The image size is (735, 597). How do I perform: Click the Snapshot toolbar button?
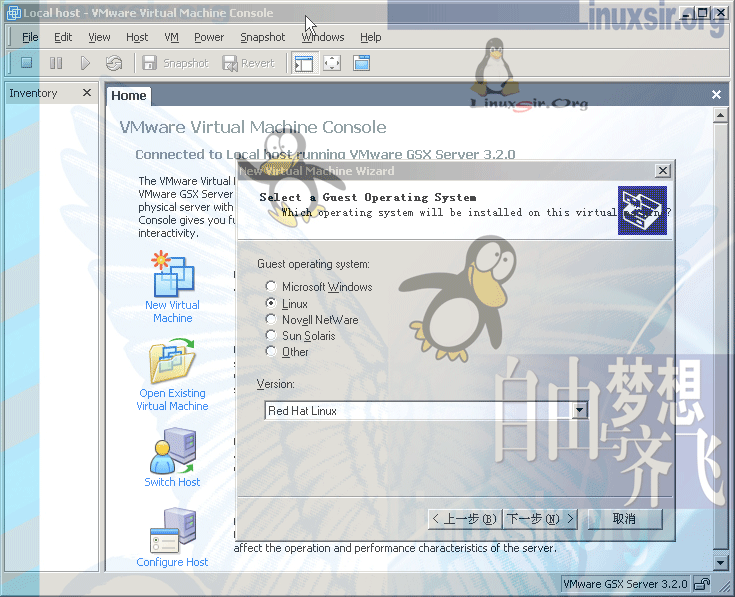(175, 63)
